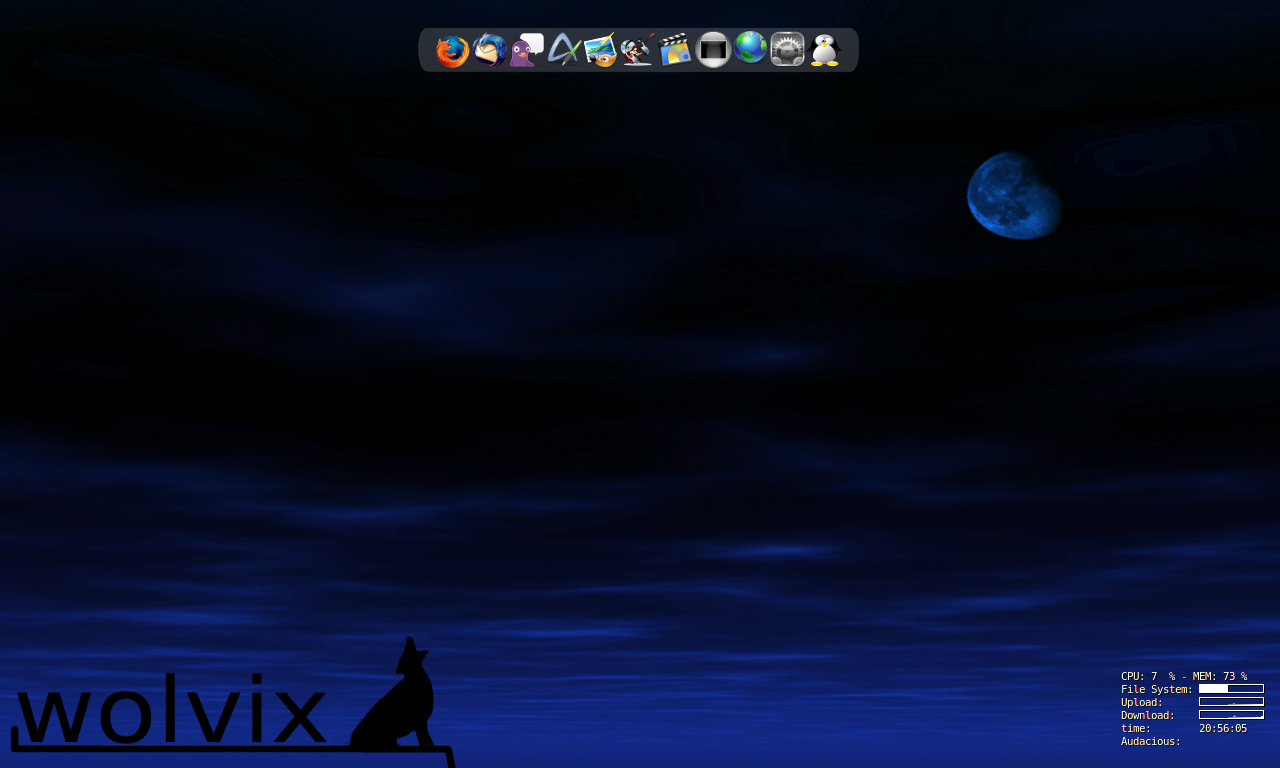Open the gear system settings icon
Viewport: 1280px width, 768px height.
click(787, 50)
